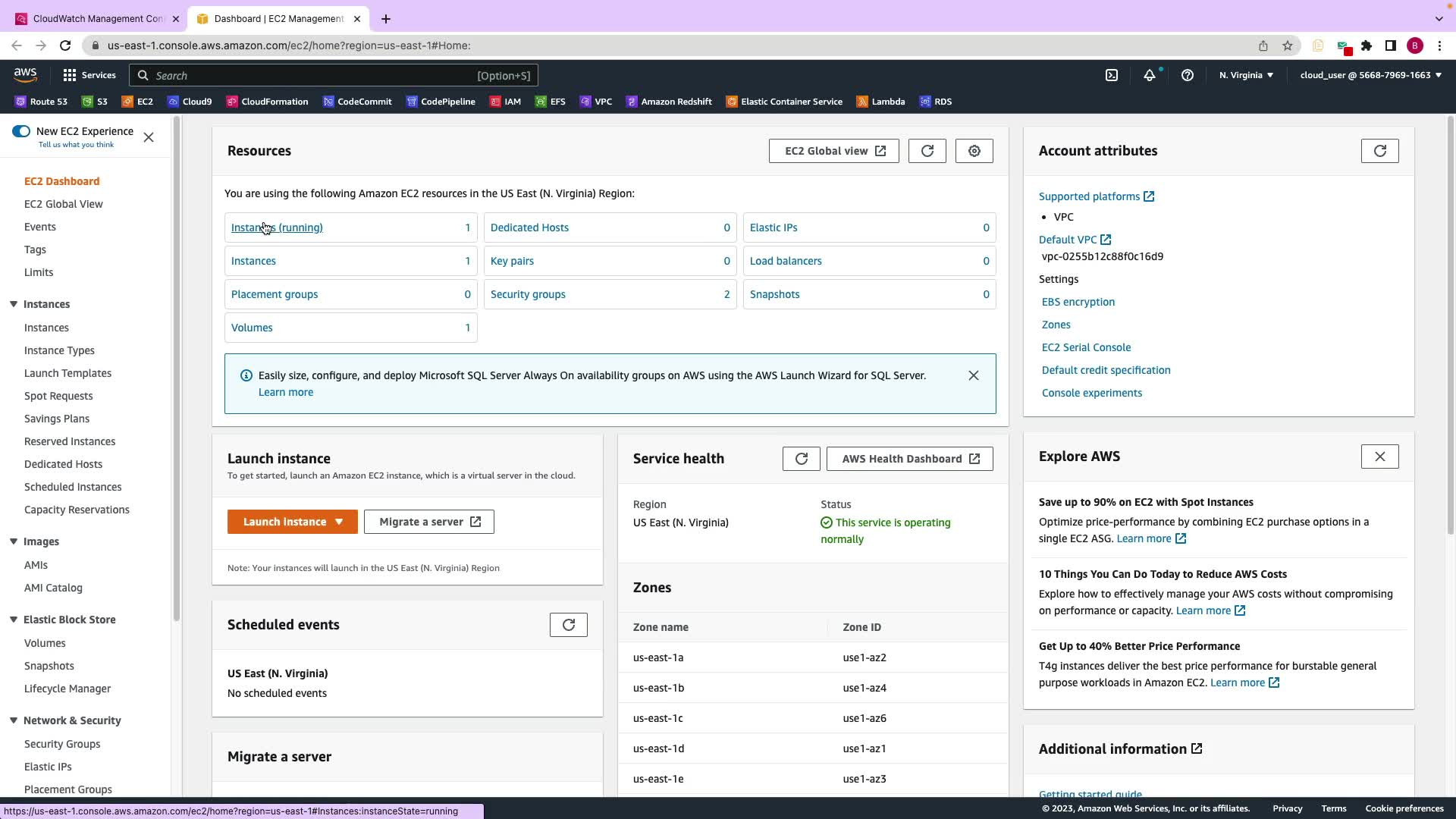Image resolution: width=1456 pixels, height=819 pixels.
Task: Collapse the Elastic Block Store section
Action: (x=14, y=620)
